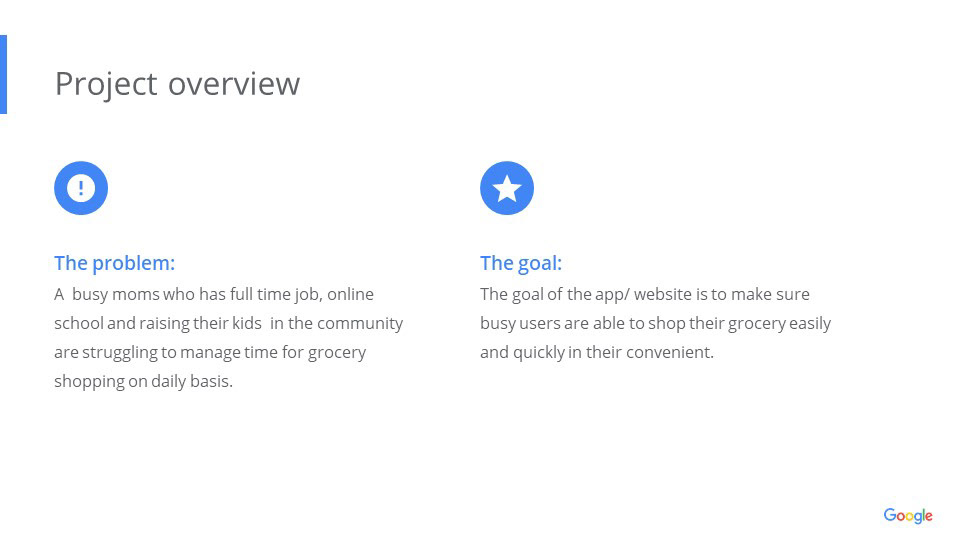Click the line "The goal of the app/ website"

[645, 294]
